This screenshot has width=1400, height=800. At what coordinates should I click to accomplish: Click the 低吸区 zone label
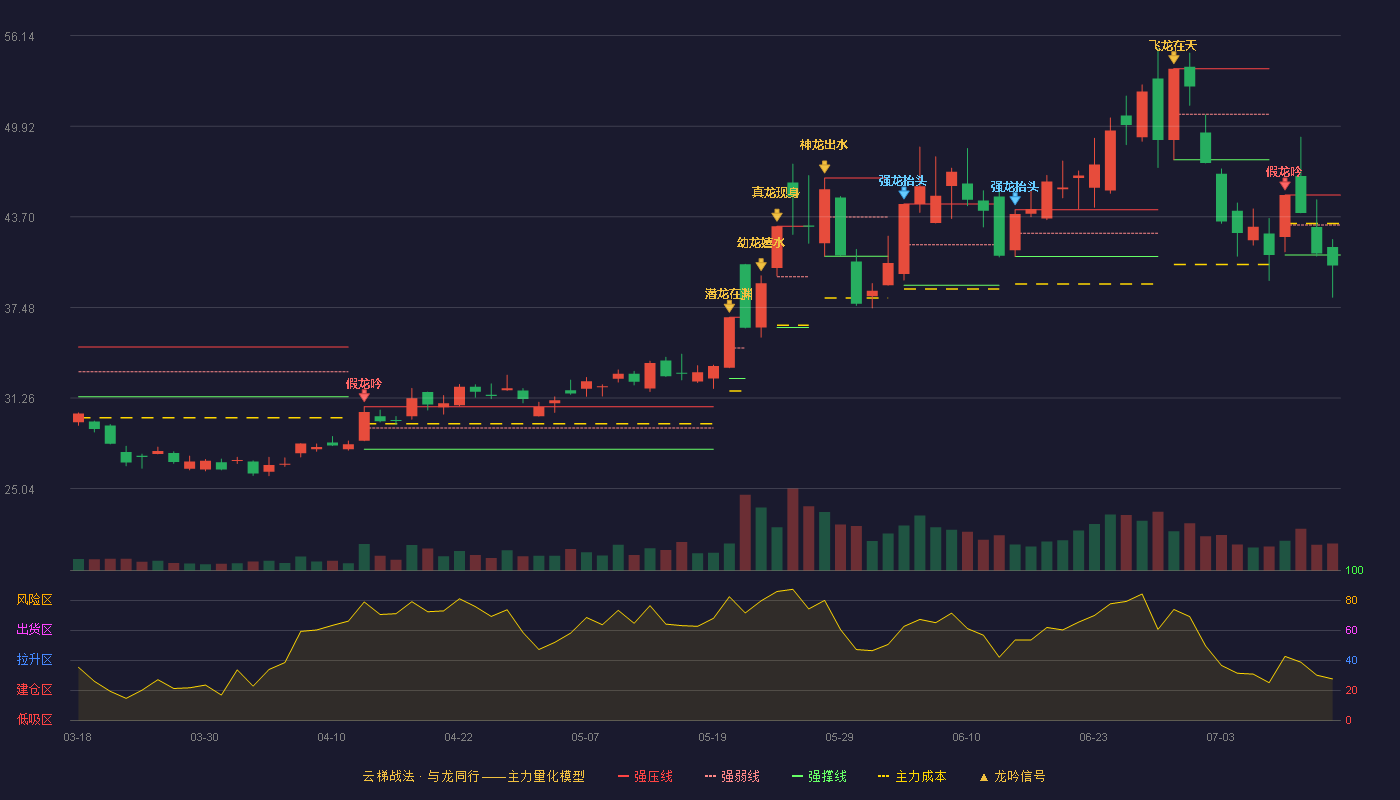click(x=35, y=718)
